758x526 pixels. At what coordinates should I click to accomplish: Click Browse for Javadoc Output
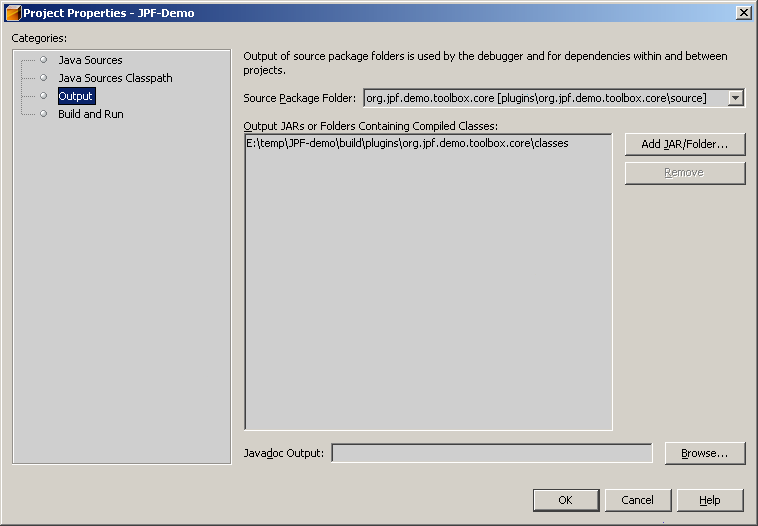coord(704,453)
